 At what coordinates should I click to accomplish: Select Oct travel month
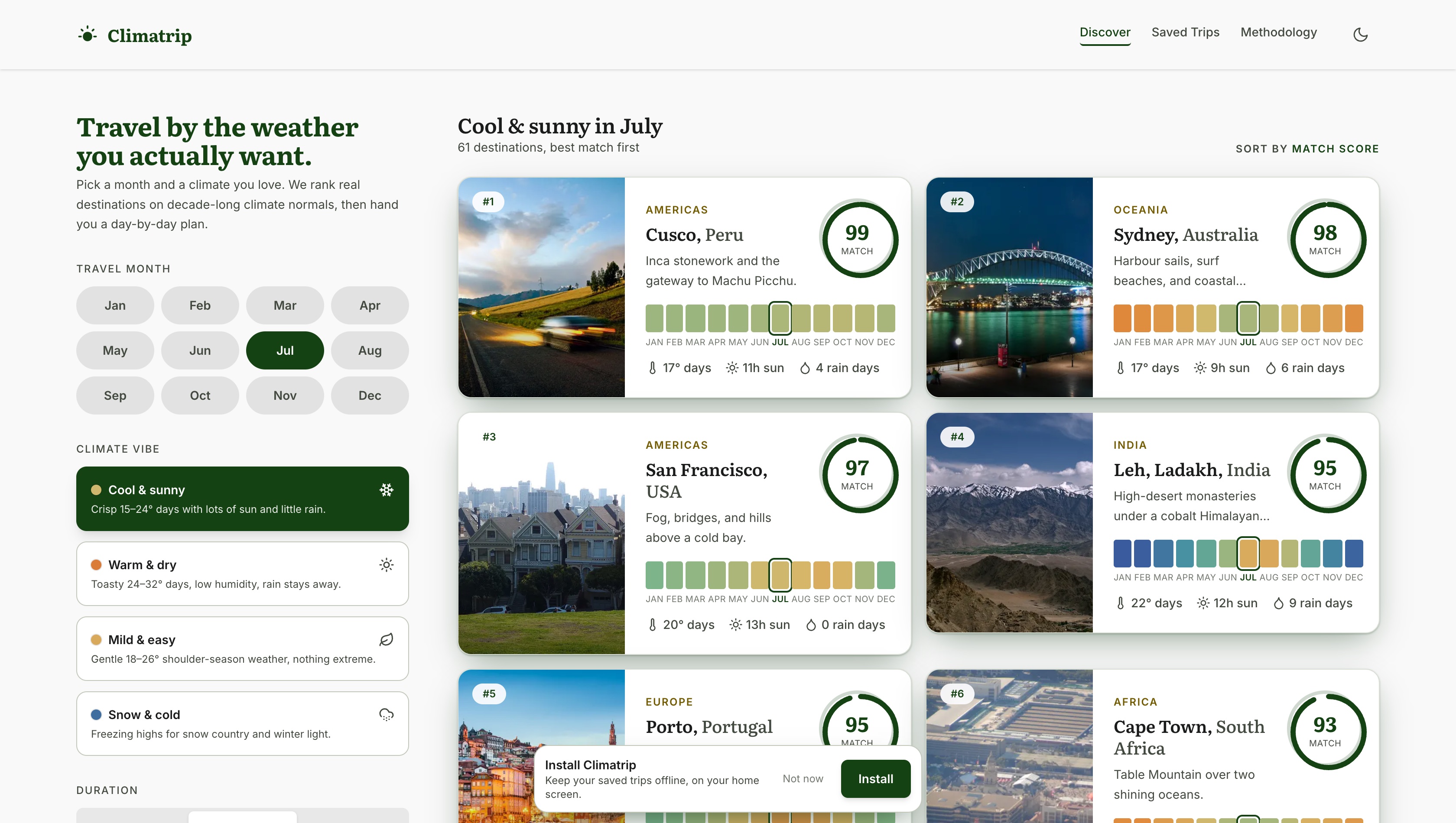pyautogui.click(x=200, y=395)
